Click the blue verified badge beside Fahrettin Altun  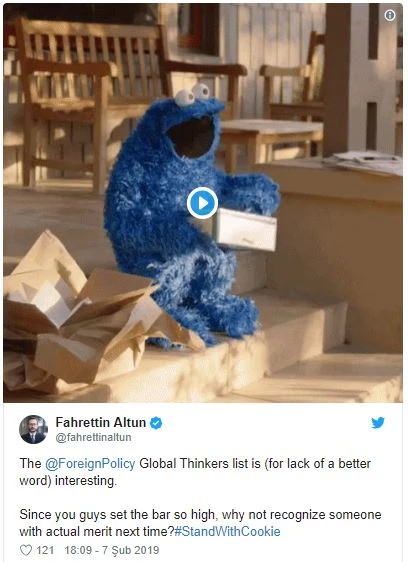156,423
